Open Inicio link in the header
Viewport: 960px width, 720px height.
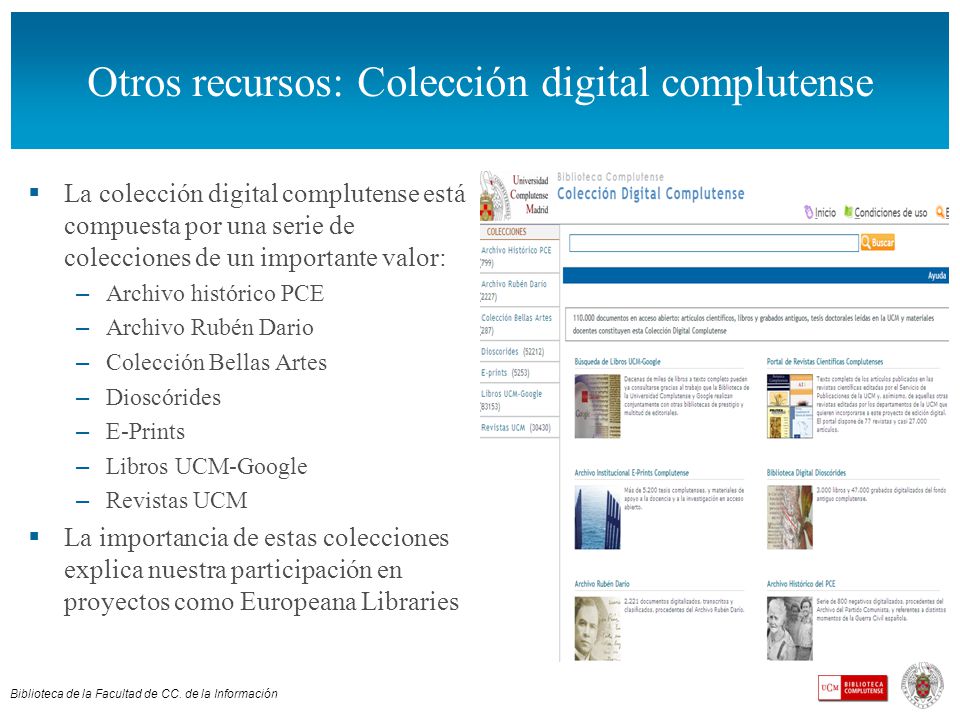(x=825, y=212)
